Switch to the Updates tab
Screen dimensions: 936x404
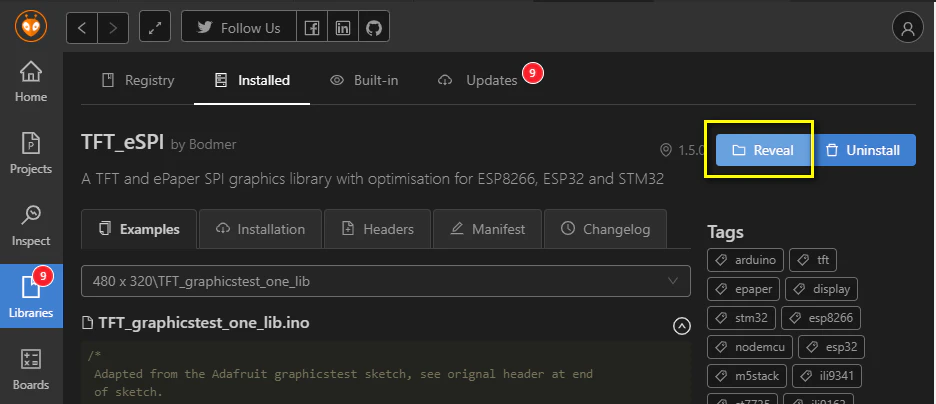click(478, 80)
